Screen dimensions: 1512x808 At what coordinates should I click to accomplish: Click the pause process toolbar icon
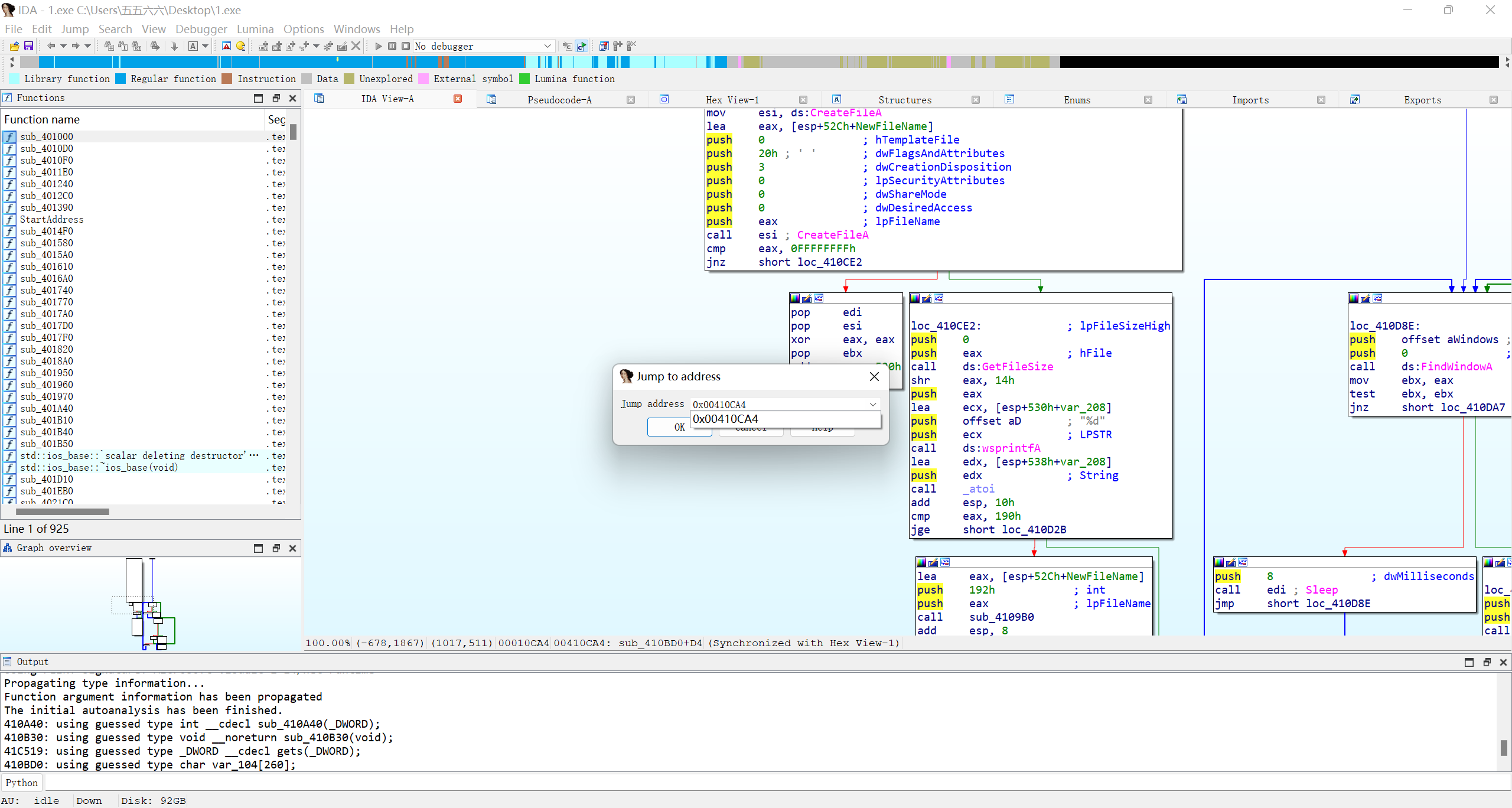coord(392,46)
